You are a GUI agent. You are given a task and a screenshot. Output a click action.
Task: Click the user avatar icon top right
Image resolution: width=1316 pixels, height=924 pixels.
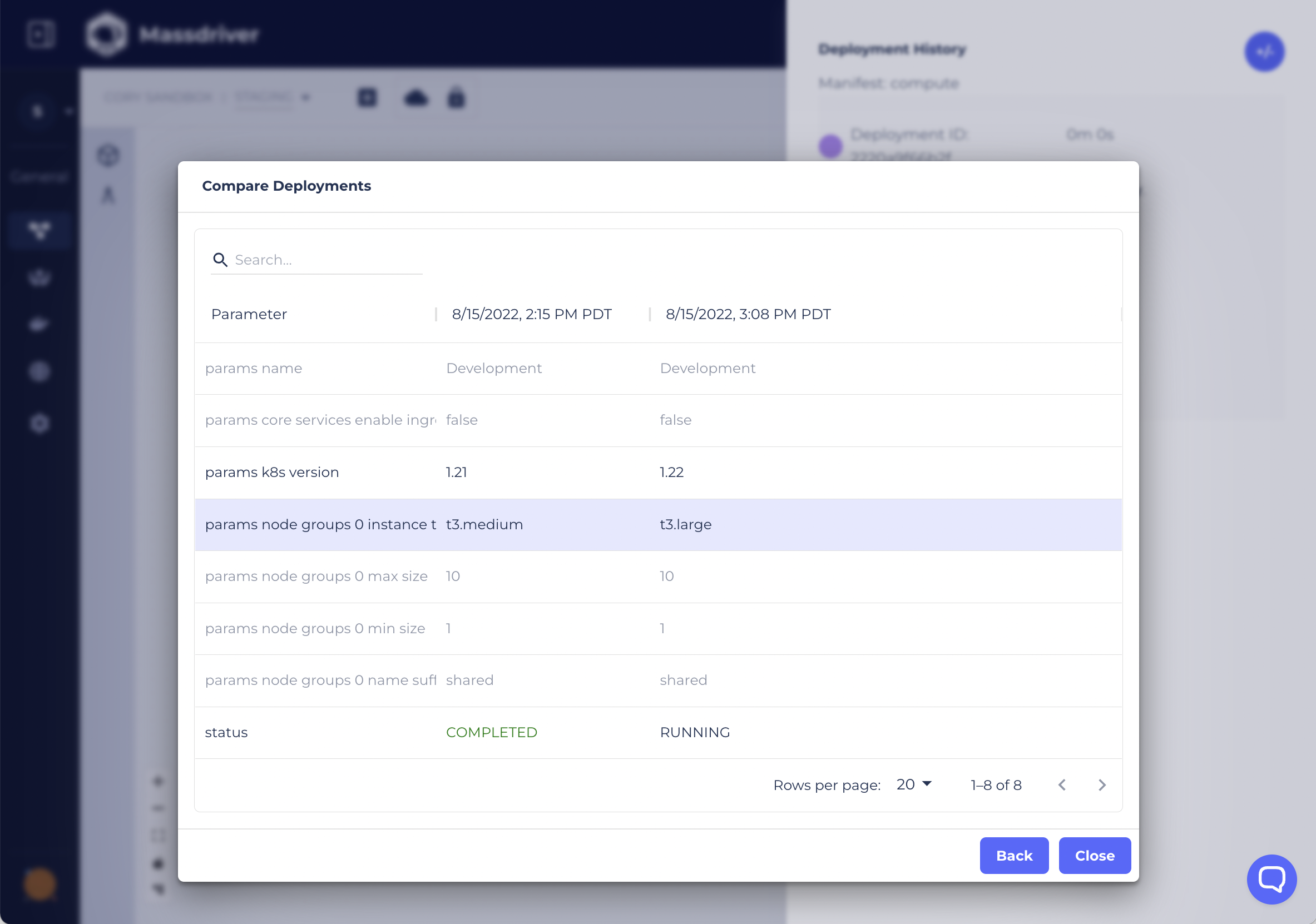(1263, 52)
